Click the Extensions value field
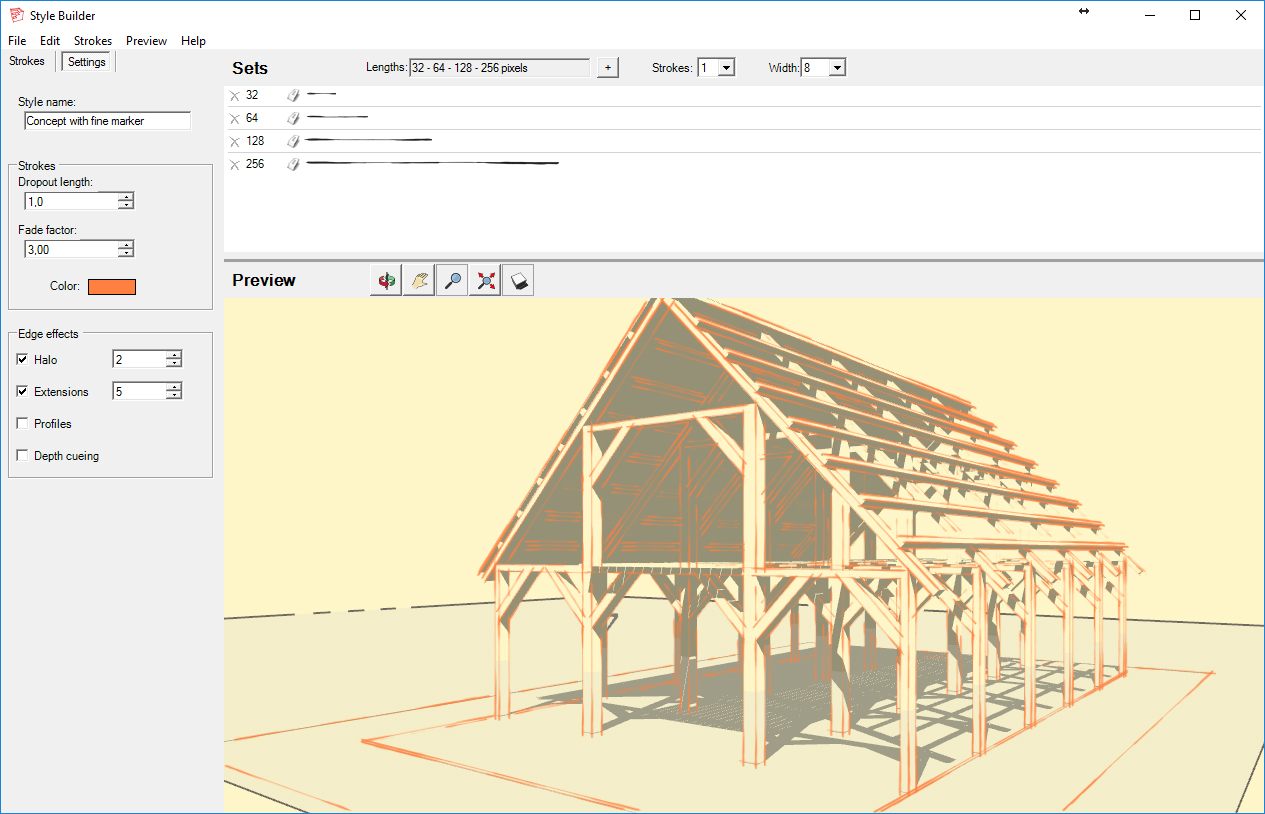Image resolution: width=1265 pixels, height=814 pixels. (139, 391)
